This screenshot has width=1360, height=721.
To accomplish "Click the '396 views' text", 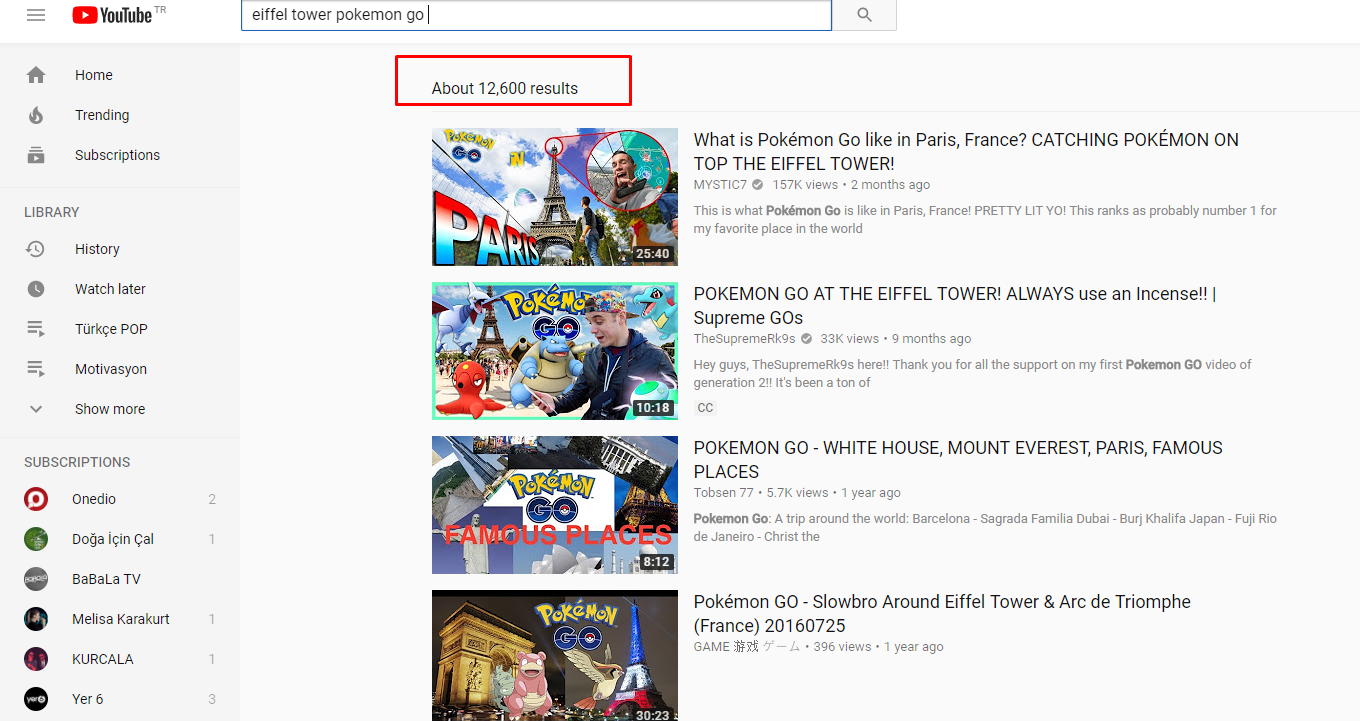I will [x=843, y=647].
